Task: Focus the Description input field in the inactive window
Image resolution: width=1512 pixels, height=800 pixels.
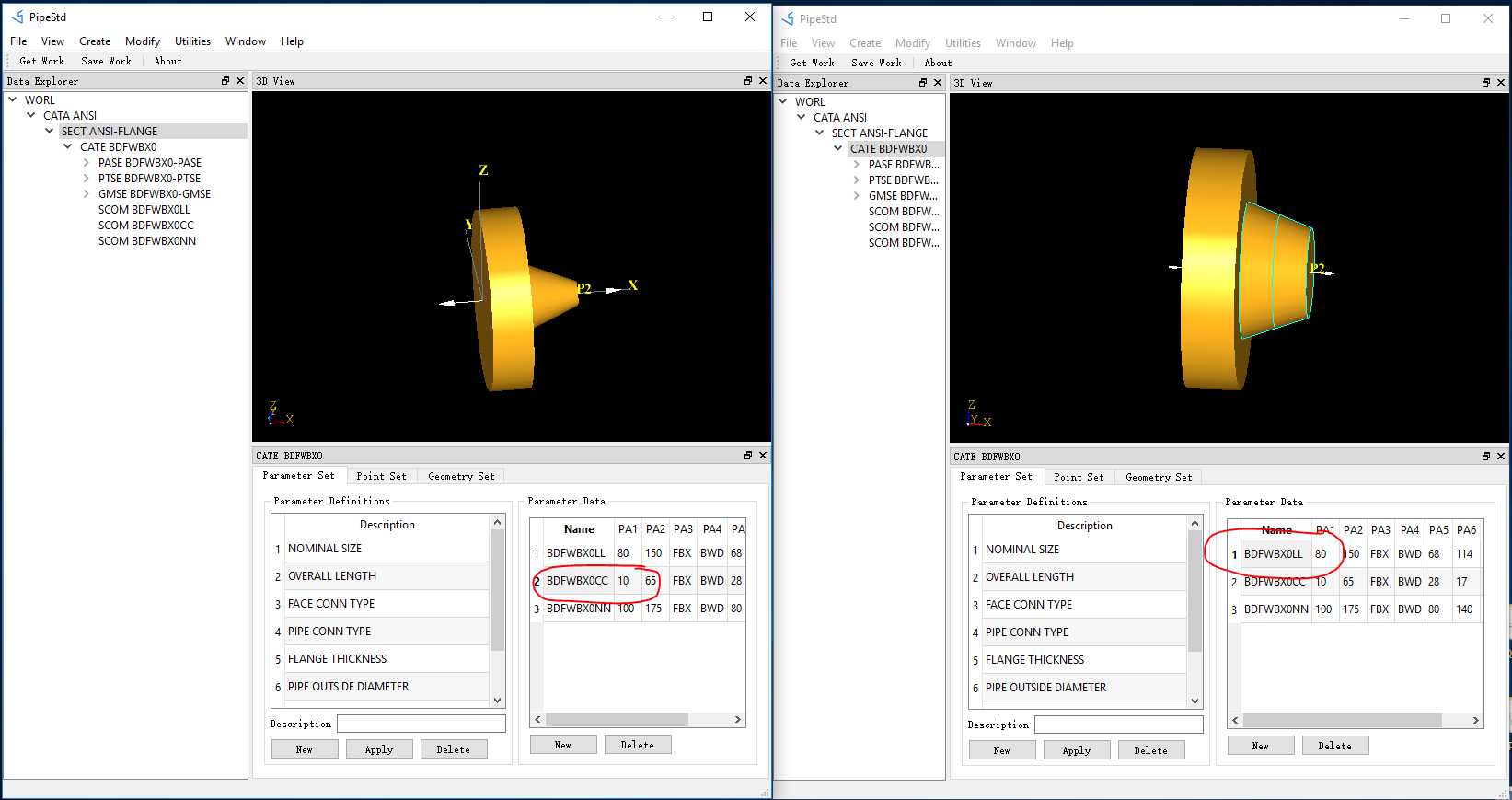Action: coord(1119,725)
